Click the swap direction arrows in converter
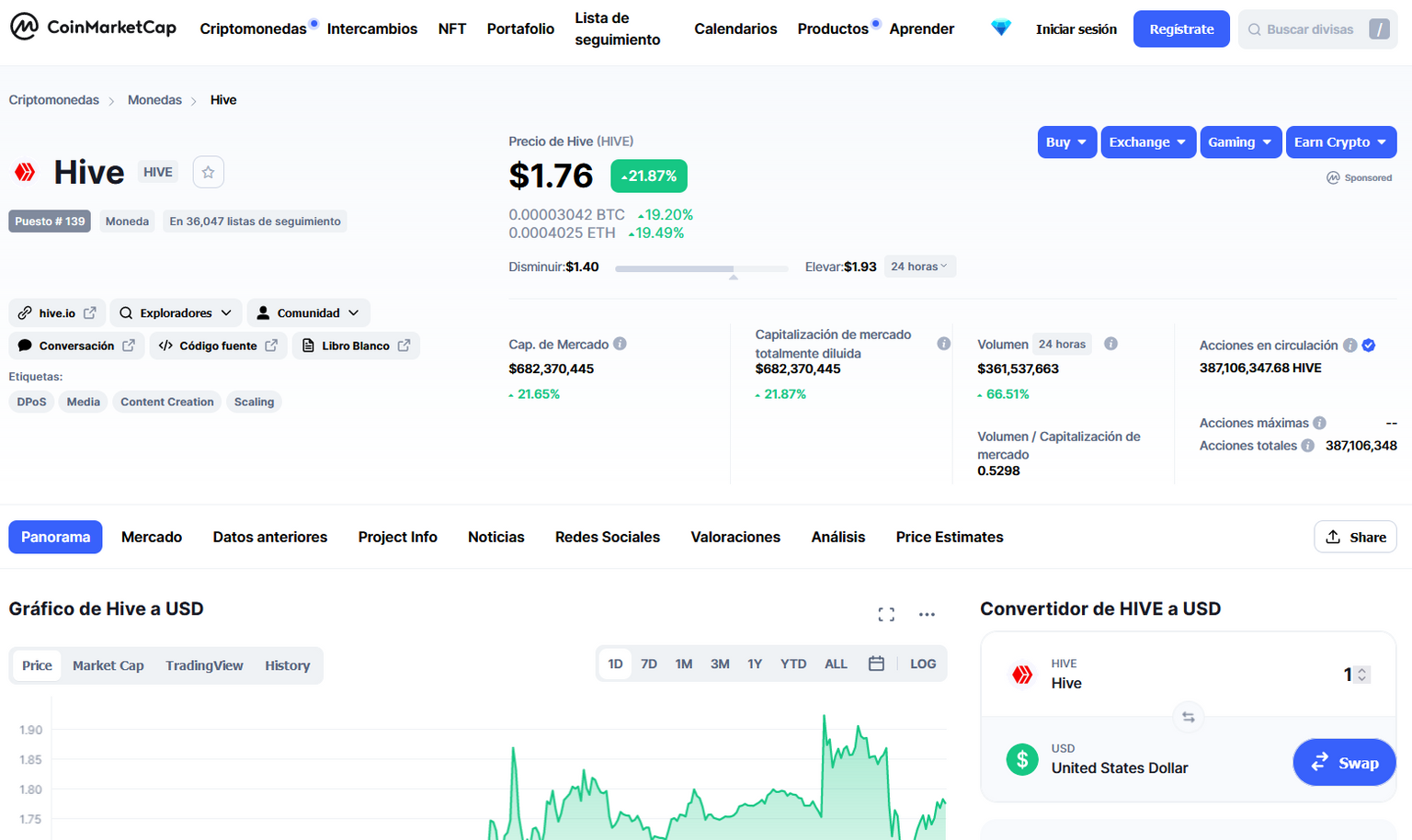 (x=1188, y=717)
